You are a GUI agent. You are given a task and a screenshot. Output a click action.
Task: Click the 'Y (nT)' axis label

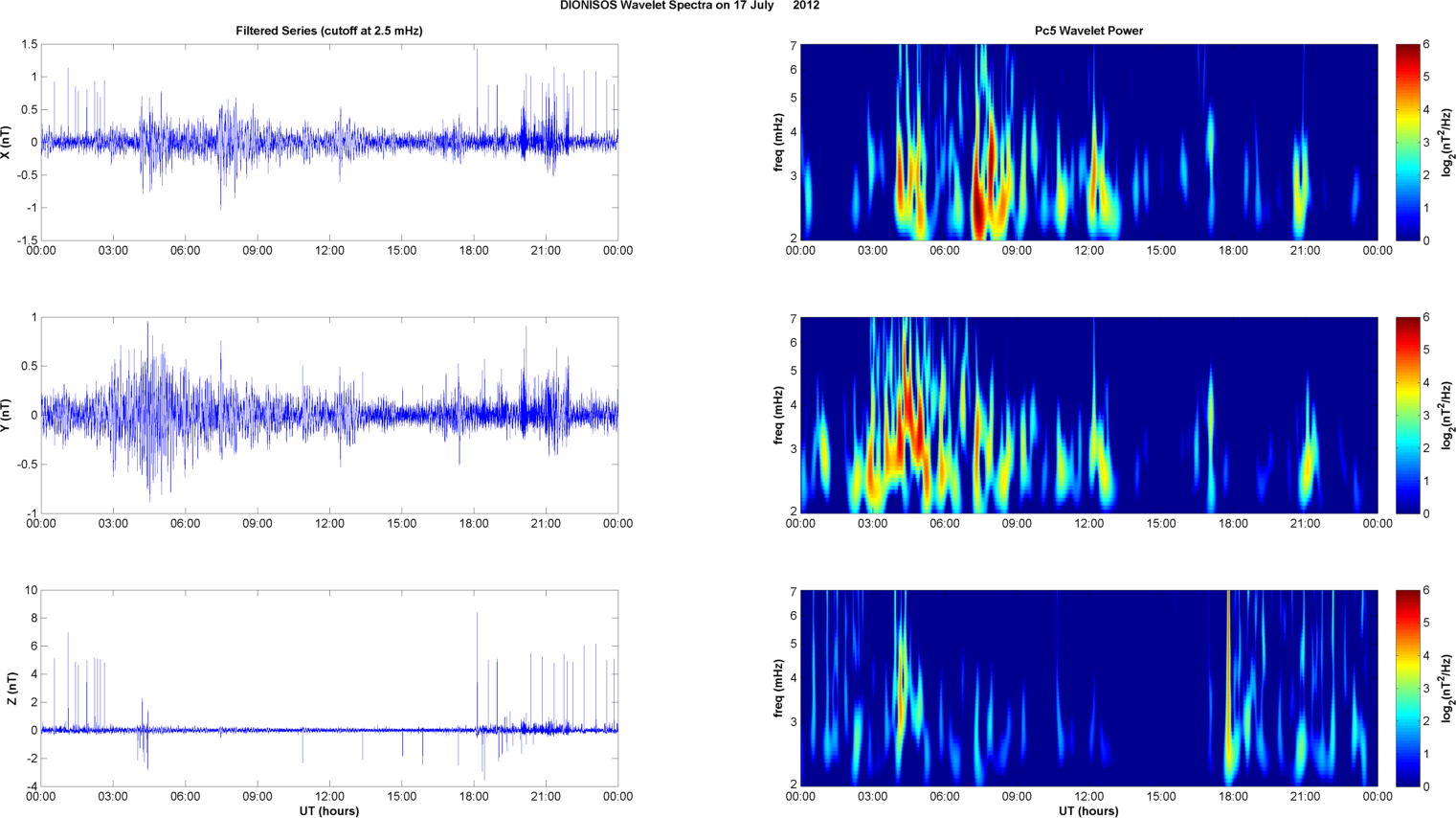point(7,416)
